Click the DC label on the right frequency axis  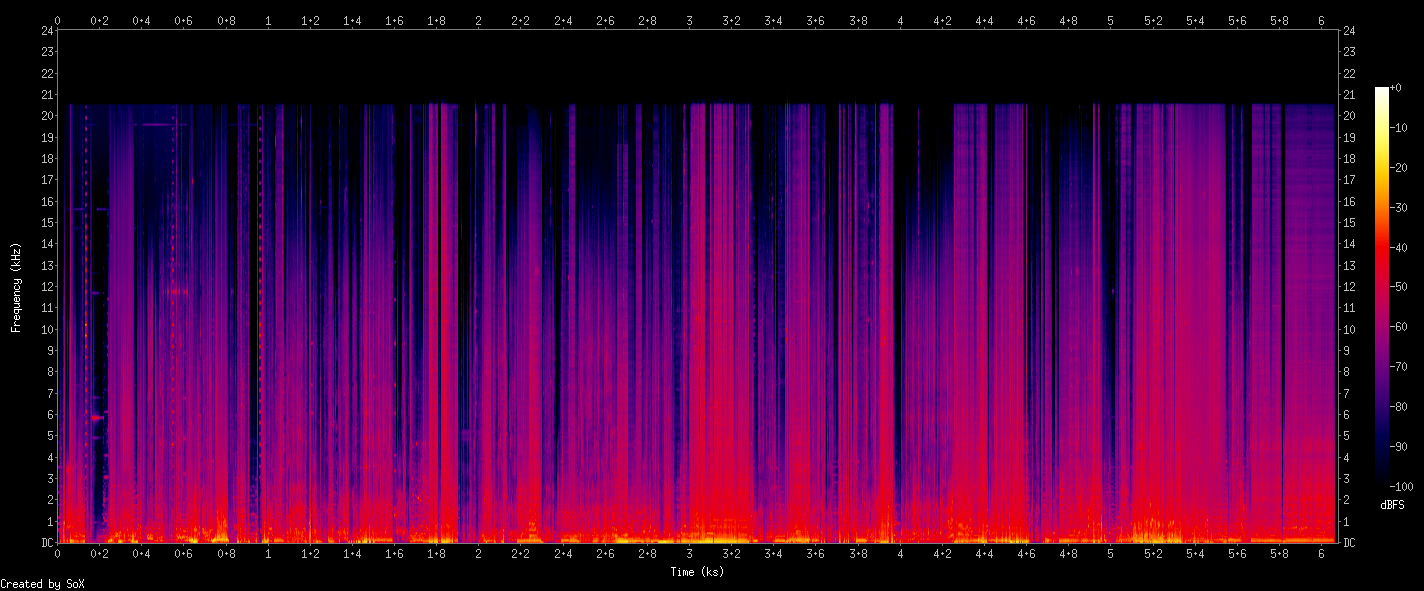tap(1350, 543)
